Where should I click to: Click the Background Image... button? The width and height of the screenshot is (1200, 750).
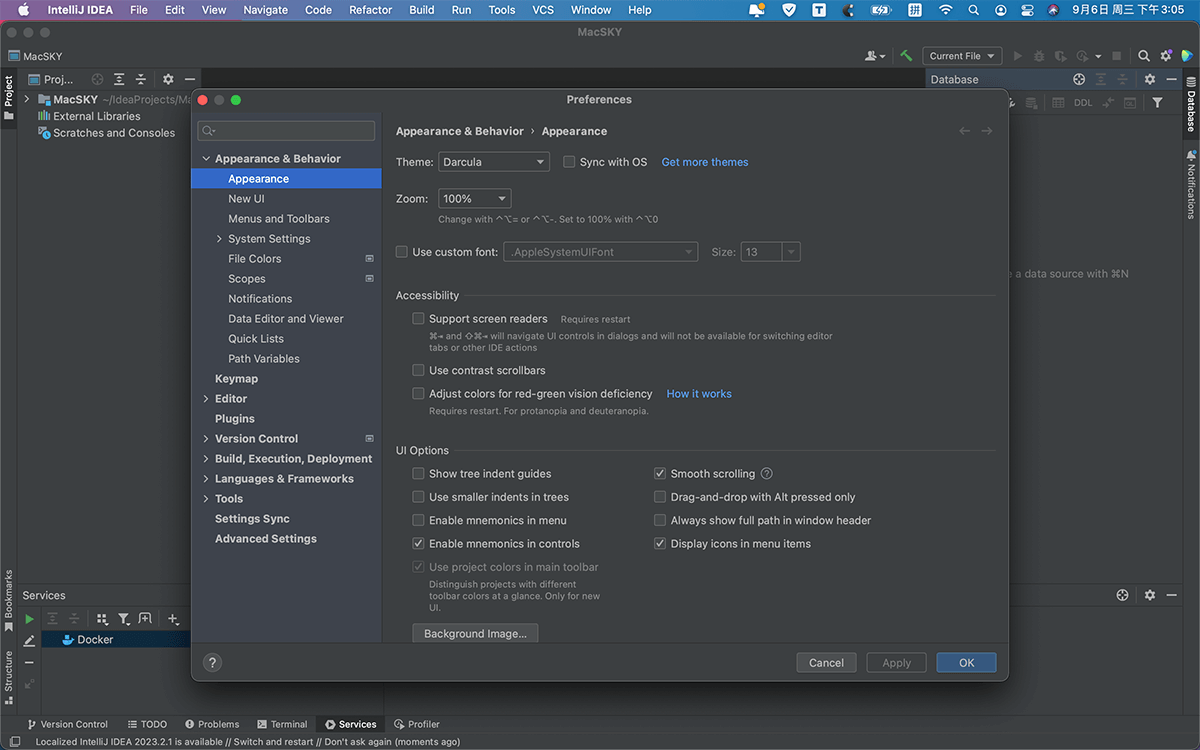(x=476, y=634)
